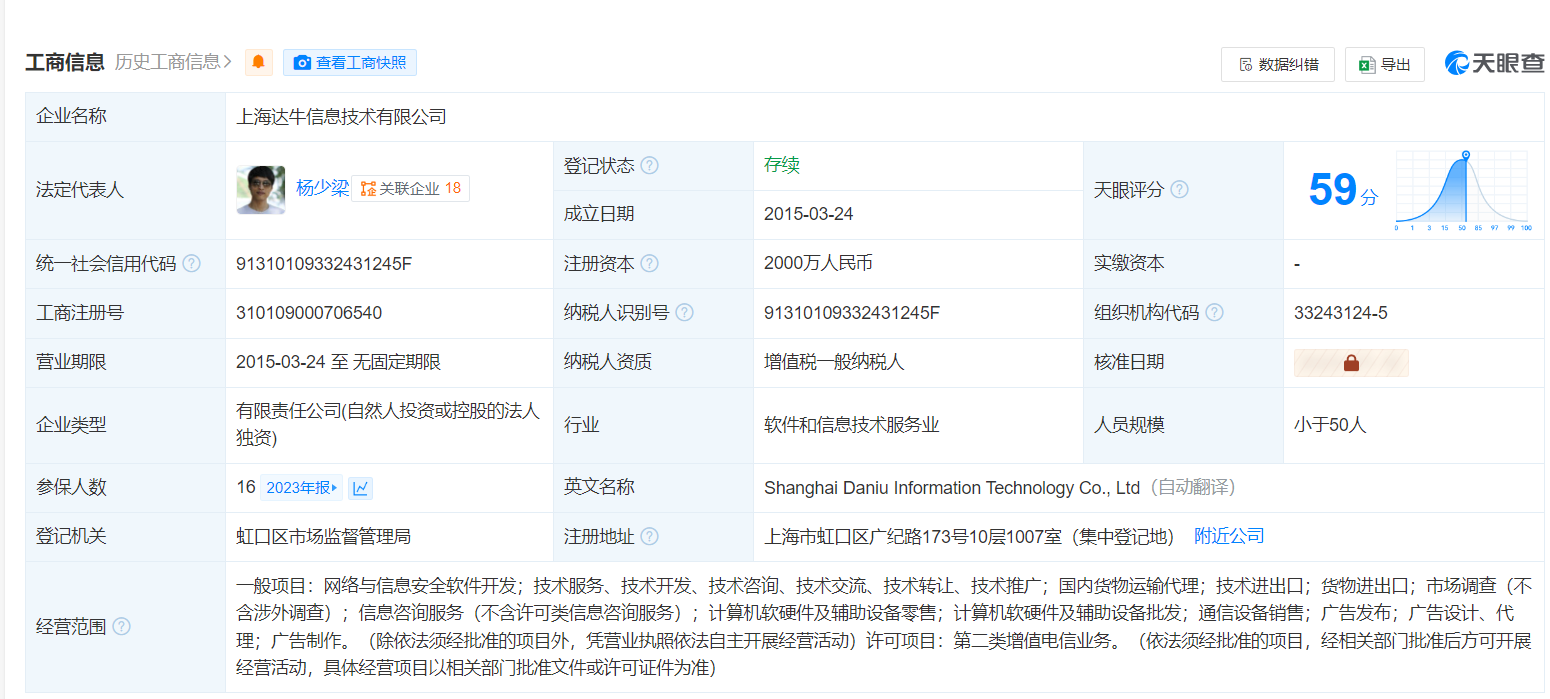
Task: Click help icon beside 天眼评分
Action: tap(1179, 190)
